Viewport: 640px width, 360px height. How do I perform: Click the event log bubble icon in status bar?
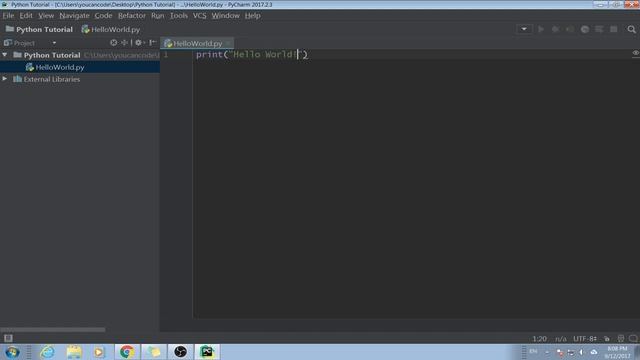tap(633, 339)
